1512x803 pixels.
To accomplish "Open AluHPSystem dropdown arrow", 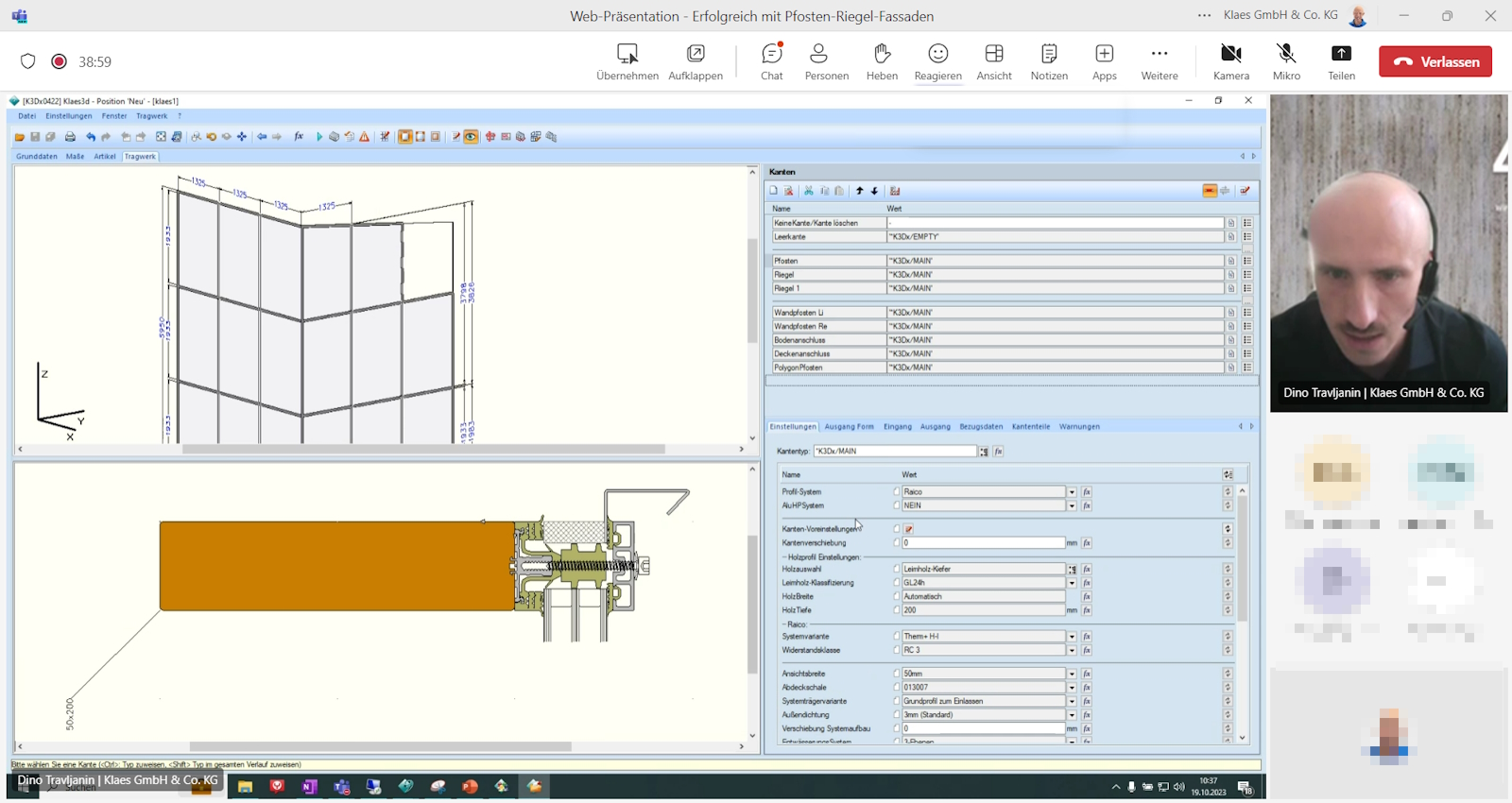I will point(1072,505).
